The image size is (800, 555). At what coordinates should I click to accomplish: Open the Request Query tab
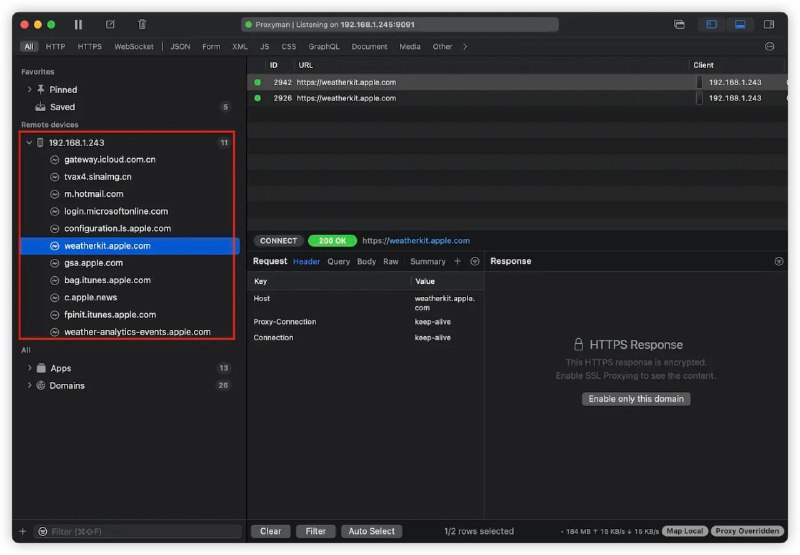pyautogui.click(x=339, y=262)
